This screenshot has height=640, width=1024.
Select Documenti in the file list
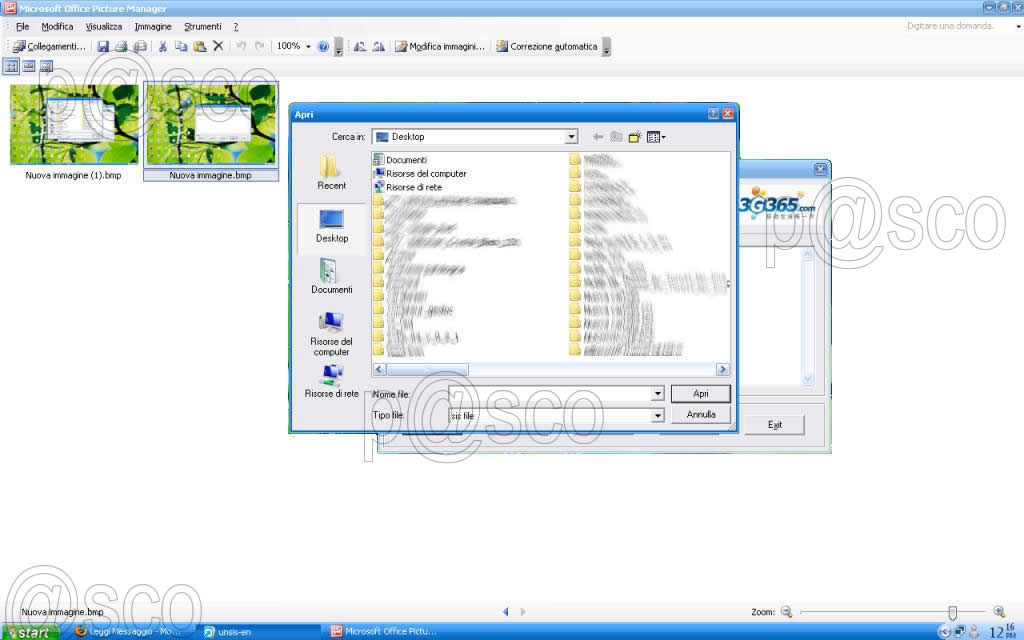(400, 160)
